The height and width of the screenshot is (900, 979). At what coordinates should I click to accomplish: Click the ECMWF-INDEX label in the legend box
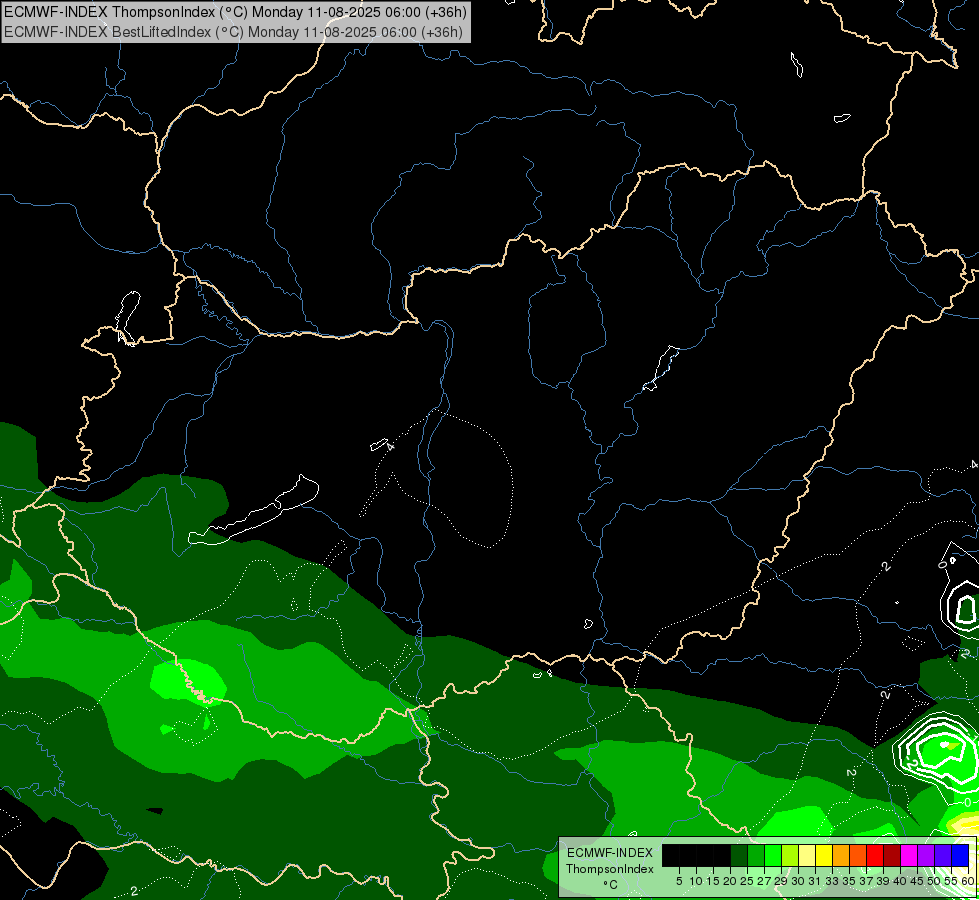pos(610,853)
